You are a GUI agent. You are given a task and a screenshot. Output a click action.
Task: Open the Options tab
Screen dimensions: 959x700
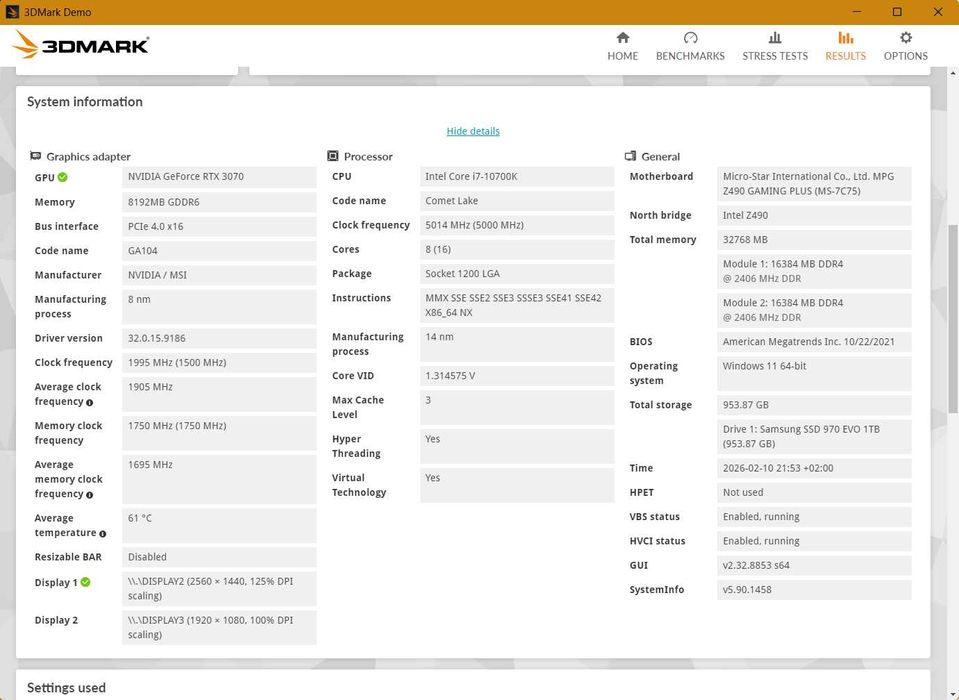point(905,46)
